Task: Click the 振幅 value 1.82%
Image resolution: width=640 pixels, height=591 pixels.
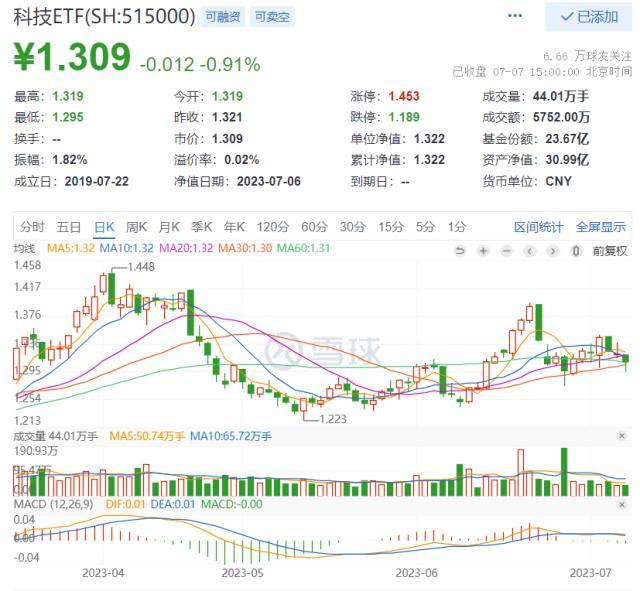Action: pos(70,160)
